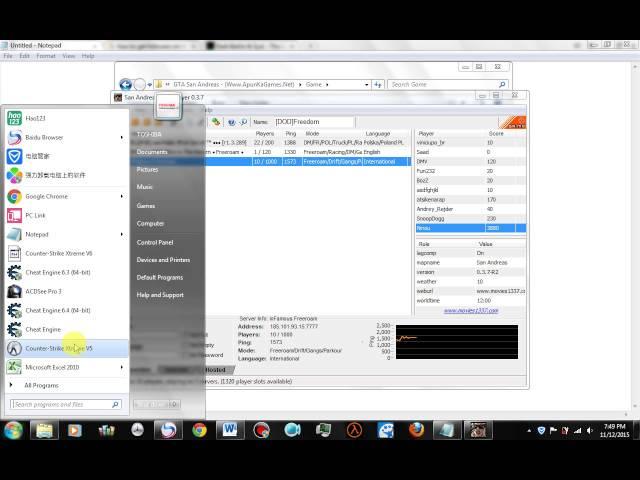Expand Notepad recent files arrow
This screenshot has width=640, height=480.
click(122, 234)
